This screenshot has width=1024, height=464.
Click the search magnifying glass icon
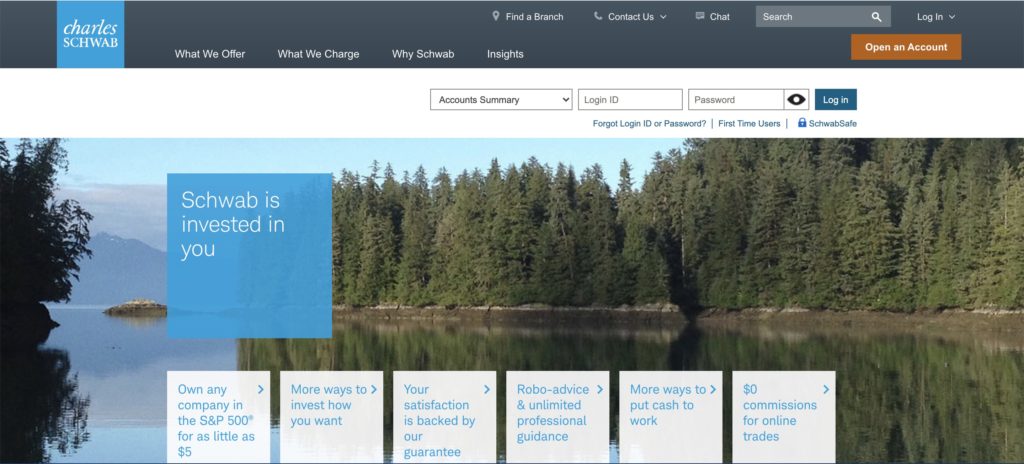click(x=876, y=17)
